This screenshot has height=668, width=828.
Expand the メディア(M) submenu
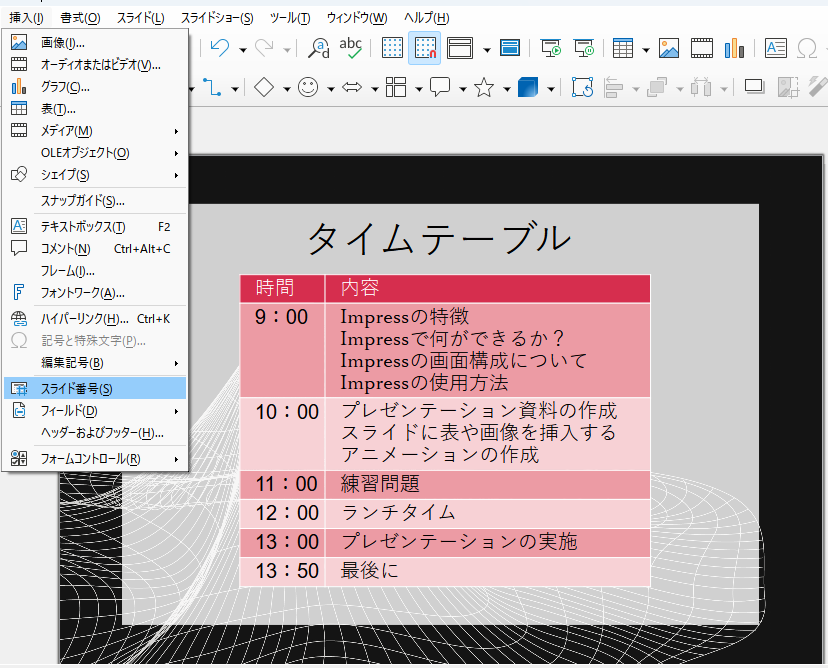pos(95,131)
